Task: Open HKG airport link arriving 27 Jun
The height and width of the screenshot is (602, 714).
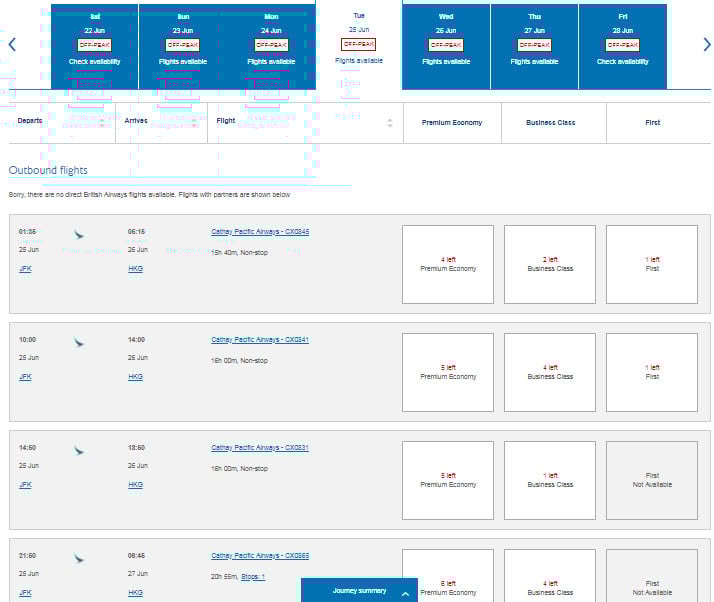Action: [x=135, y=592]
